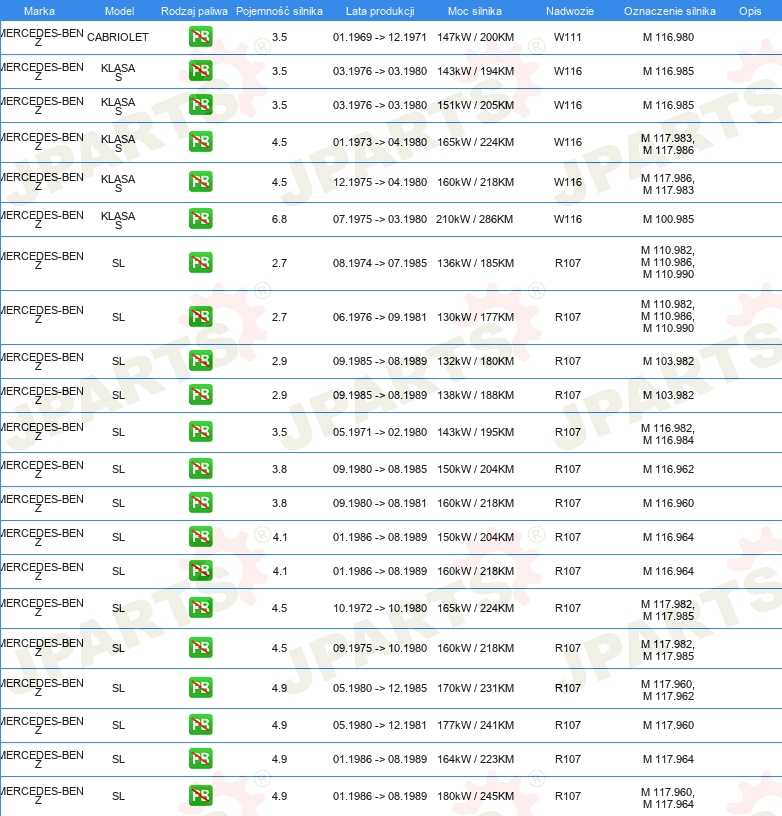Click fuel icon in 136kW / 185KM row
This screenshot has height=816, width=782.
[x=200, y=263]
